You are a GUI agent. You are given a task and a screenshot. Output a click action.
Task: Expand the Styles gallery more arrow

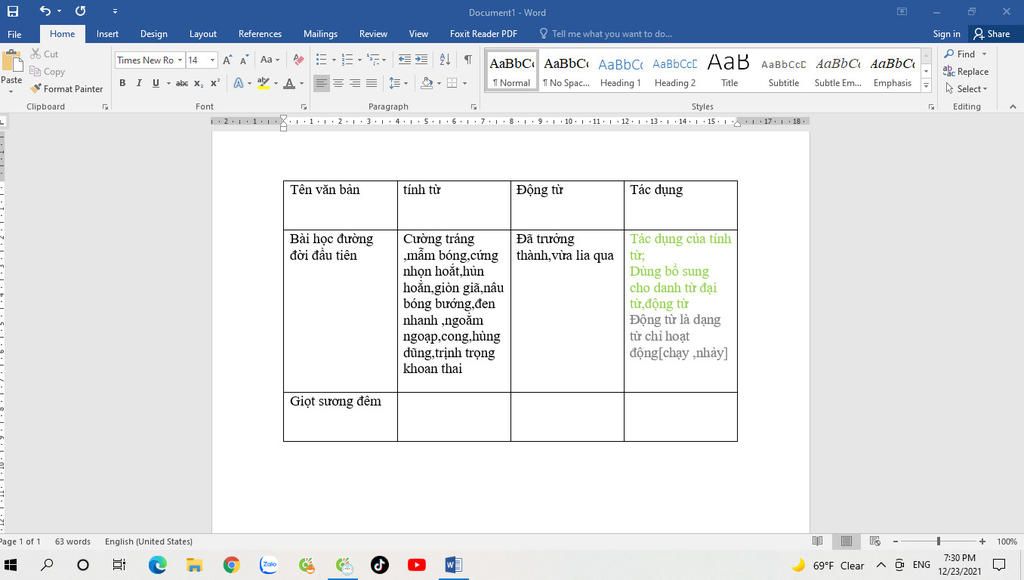click(926, 86)
